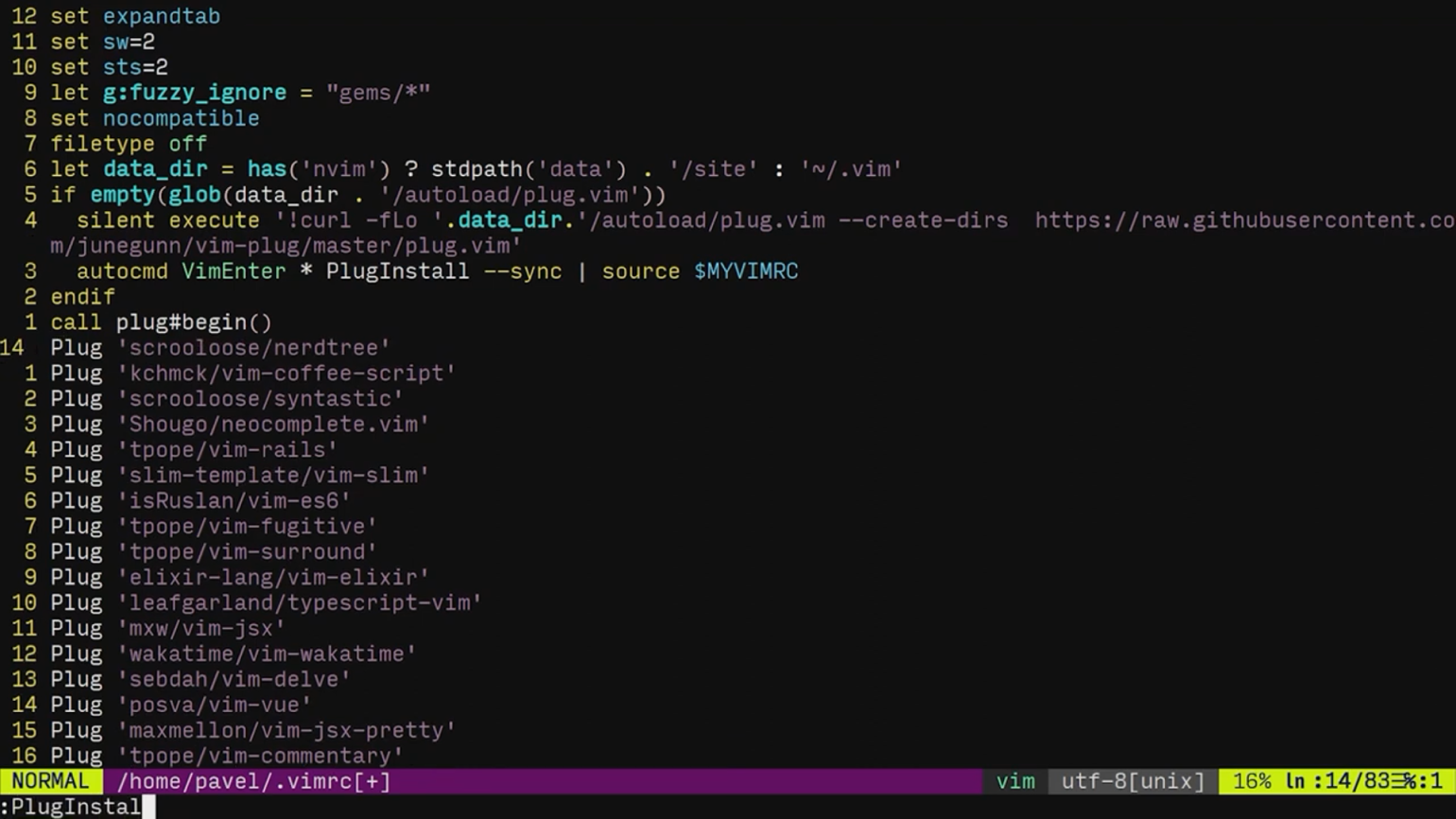The height and width of the screenshot is (819, 1456).
Task: Click the Plug 'leafgarland/typescript-vim' line
Action: [267, 603]
